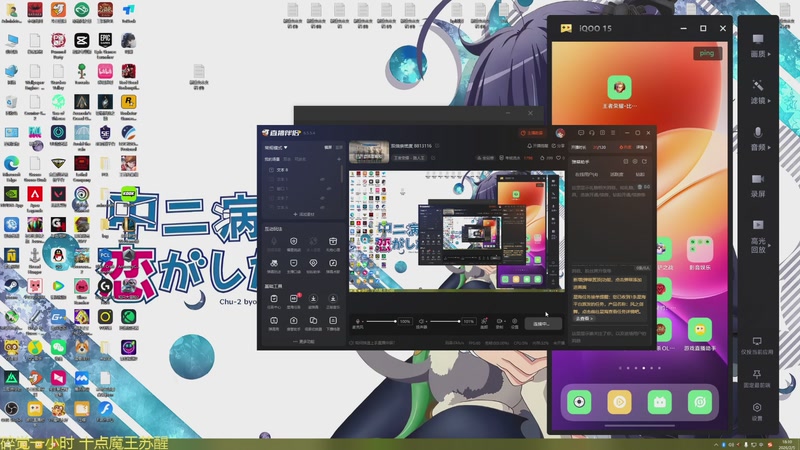Click the ping button on the phone mirror
This screenshot has width=800, height=450.
pos(707,53)
